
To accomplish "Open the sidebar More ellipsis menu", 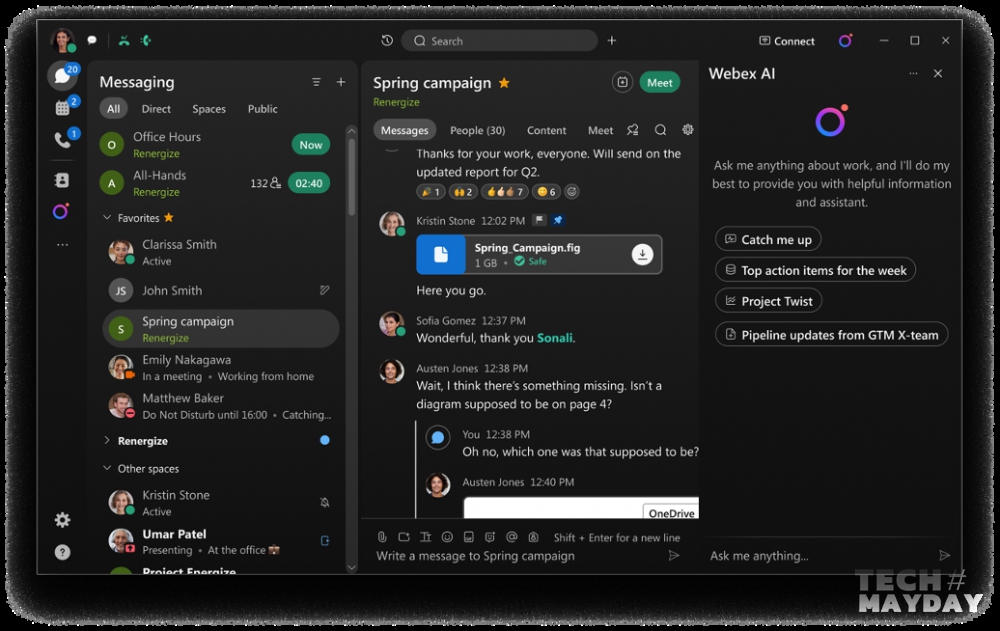I will 62,244.
